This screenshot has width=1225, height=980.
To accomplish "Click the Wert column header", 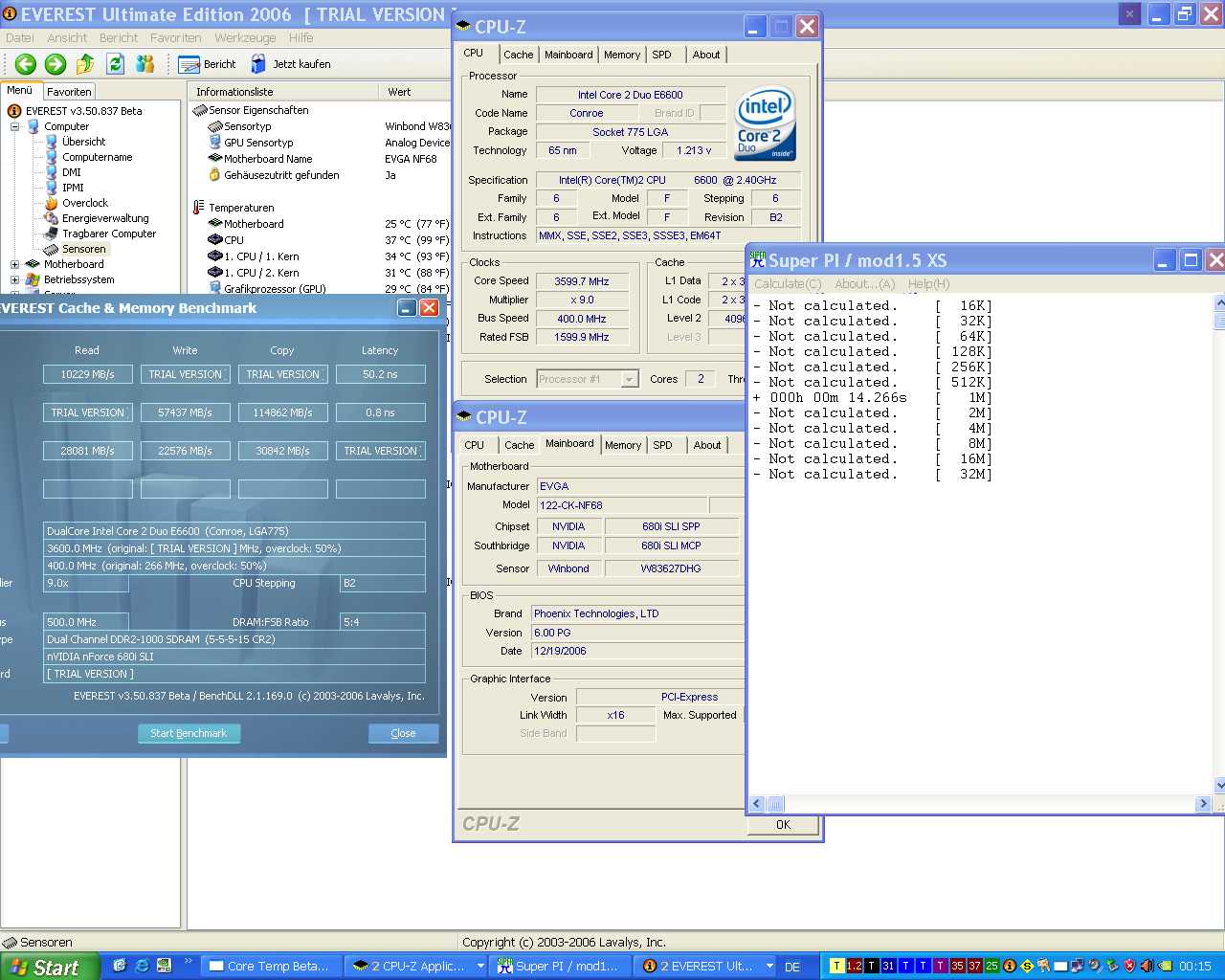I will coord(416,92).
